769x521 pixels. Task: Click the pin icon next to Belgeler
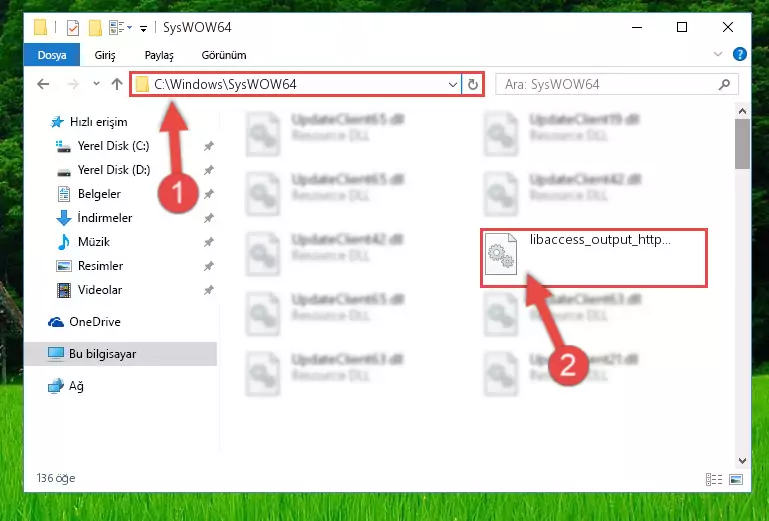pyautogui.click(x=208, y=194)
